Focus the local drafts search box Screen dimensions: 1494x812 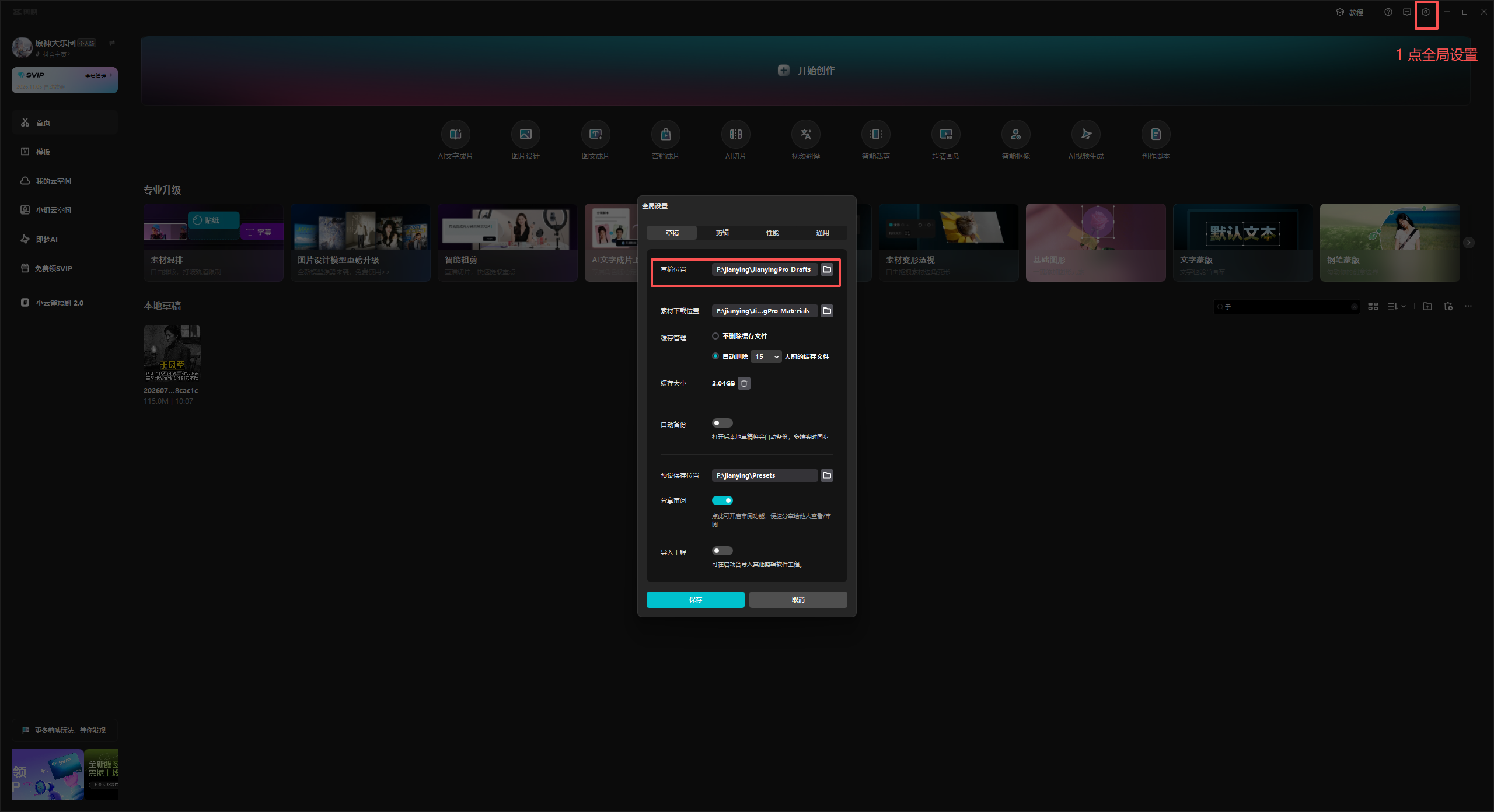pos(1286,307)
